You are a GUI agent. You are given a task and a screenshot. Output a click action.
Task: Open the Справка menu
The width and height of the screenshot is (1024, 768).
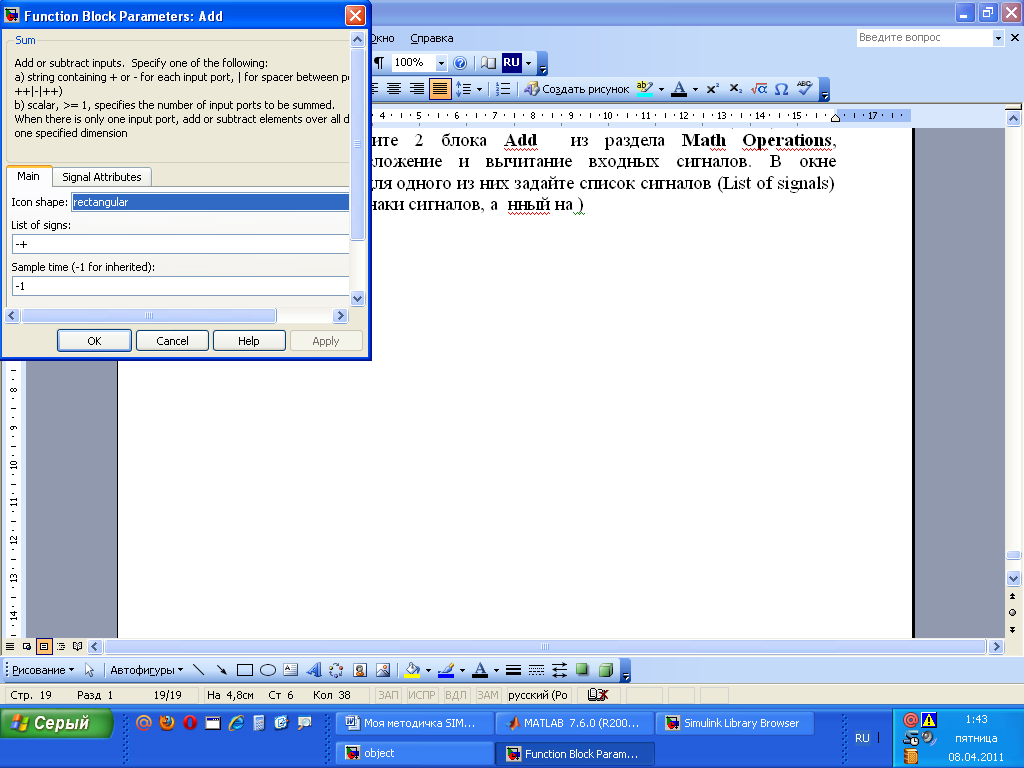click(x=431, y=39)
